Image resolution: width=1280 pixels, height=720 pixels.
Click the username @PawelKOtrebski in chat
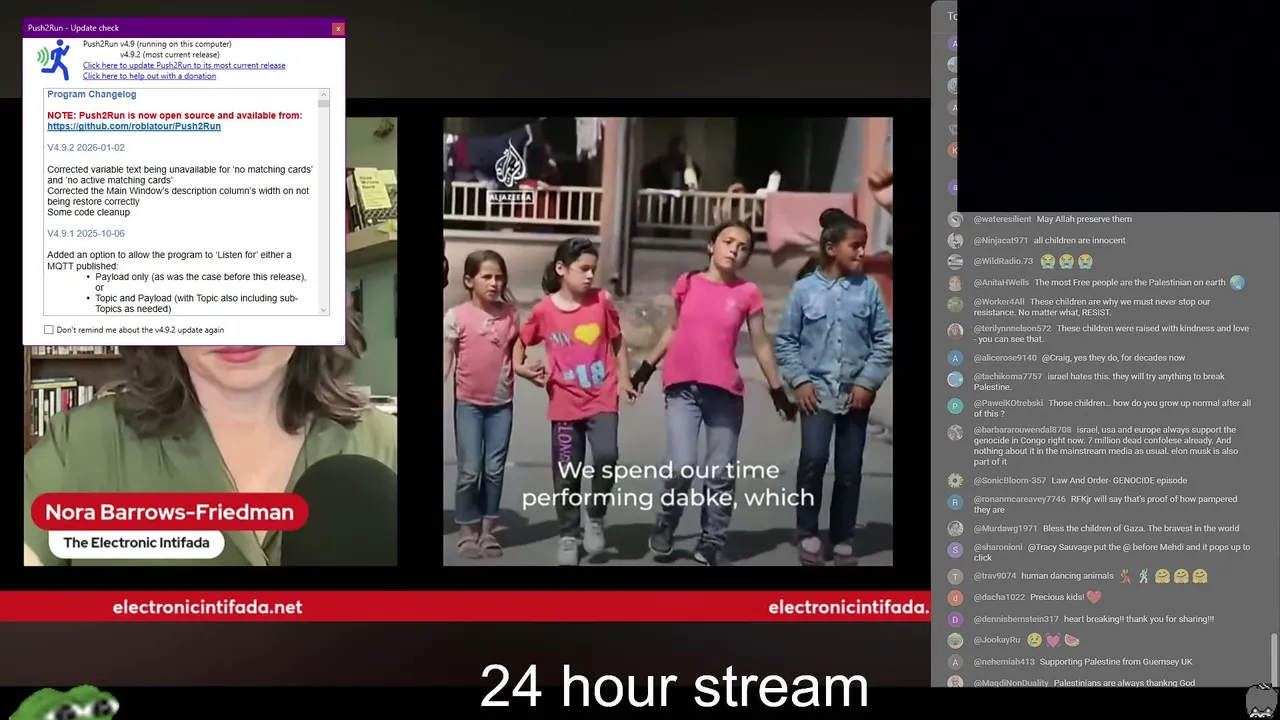(x=1008, y=404)
